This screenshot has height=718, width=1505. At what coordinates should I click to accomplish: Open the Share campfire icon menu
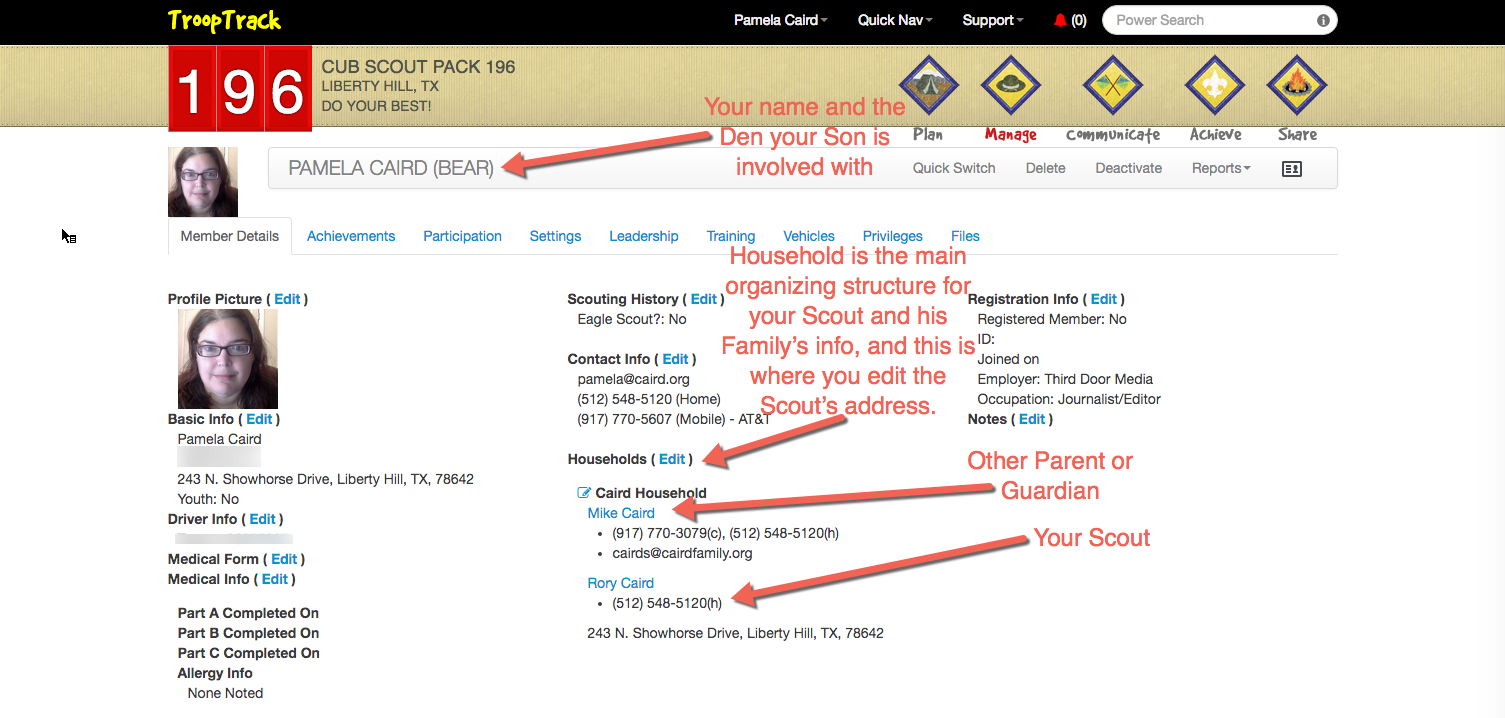(1297, 86)
